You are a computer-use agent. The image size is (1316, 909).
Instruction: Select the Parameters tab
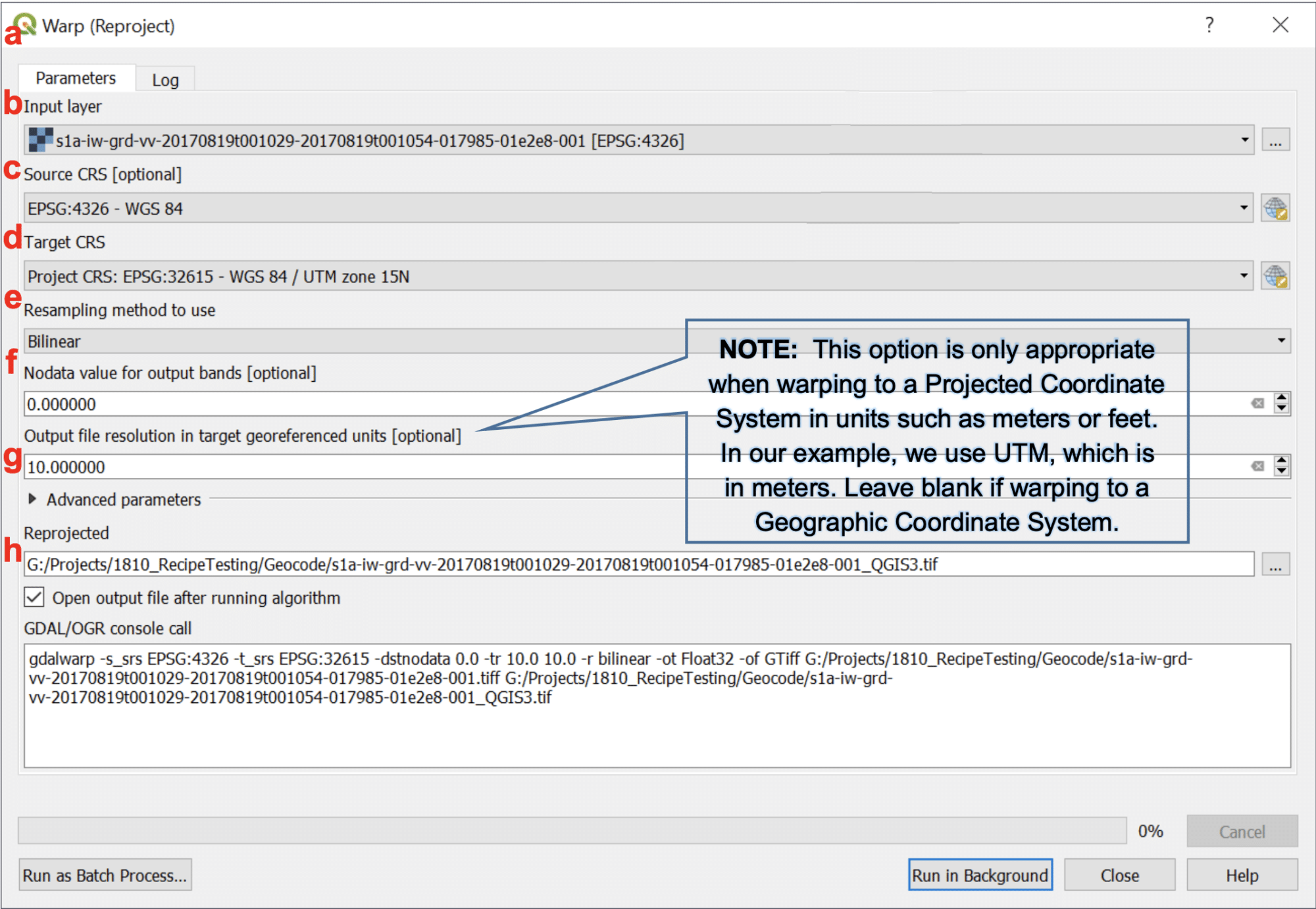76,78
